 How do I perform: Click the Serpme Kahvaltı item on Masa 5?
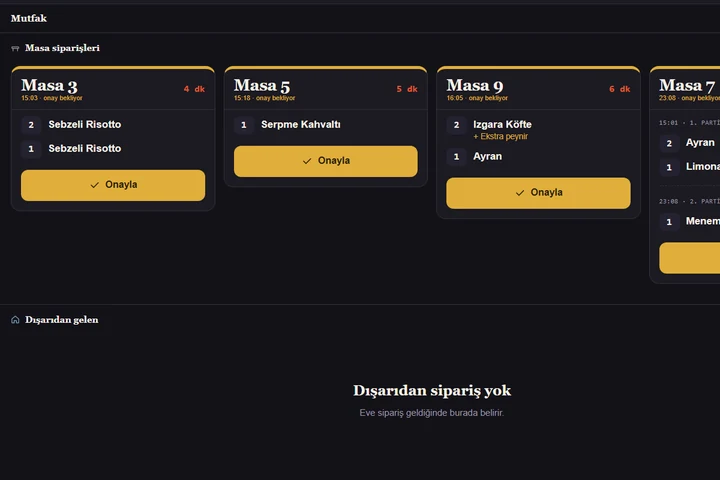click(x=301, y=124)
